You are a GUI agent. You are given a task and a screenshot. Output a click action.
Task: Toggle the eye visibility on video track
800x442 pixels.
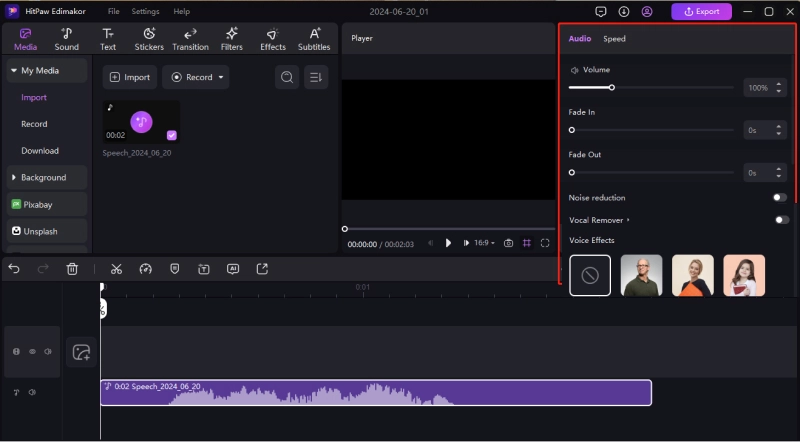(32, 352)
